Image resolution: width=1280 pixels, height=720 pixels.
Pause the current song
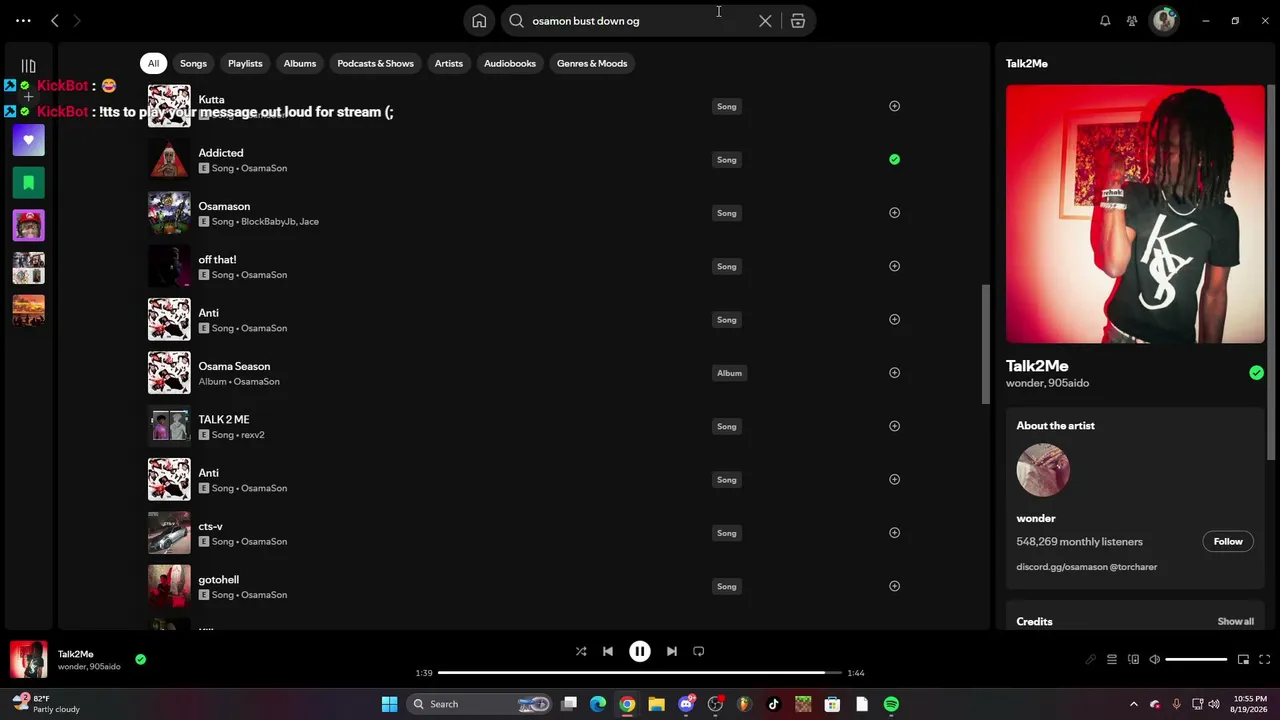coord(640,651)
